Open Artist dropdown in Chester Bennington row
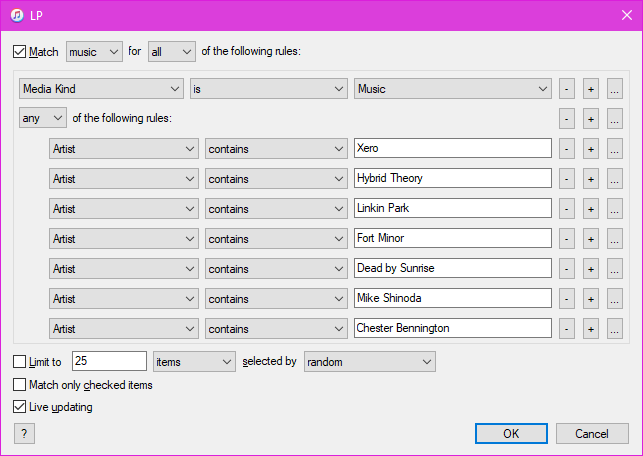The height and width of the screenshot is (456, 643). pos(124,328)
